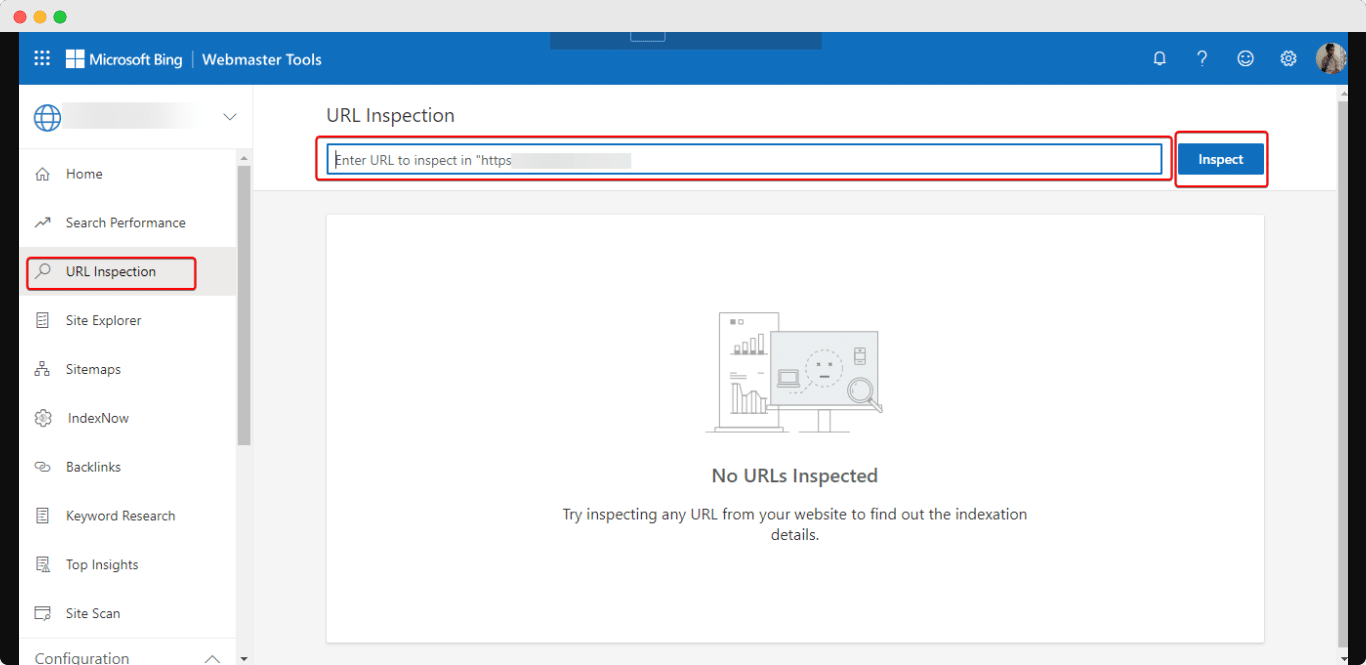The width and height of the screenshot is (1366, 665).
Task: Click the feedback smiley face icon
Action: (1245, 59)
